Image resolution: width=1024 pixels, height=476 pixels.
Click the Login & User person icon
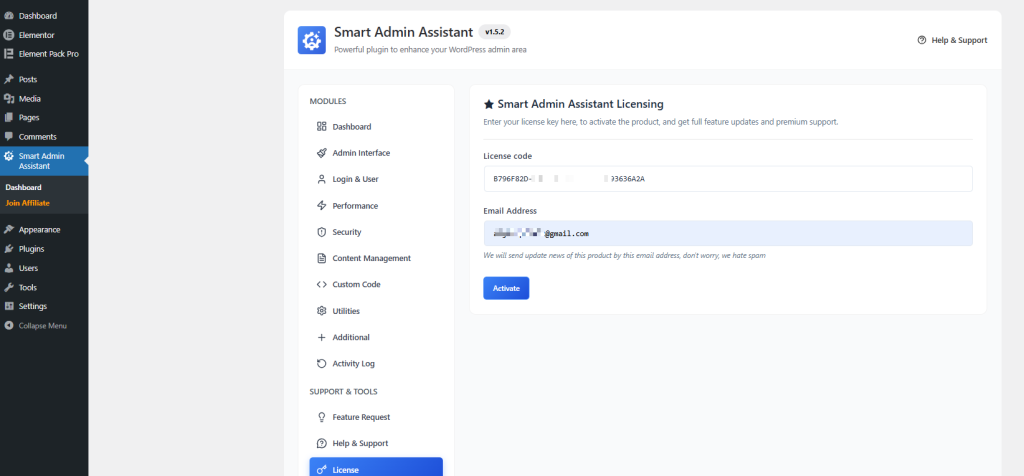(321, 179)
